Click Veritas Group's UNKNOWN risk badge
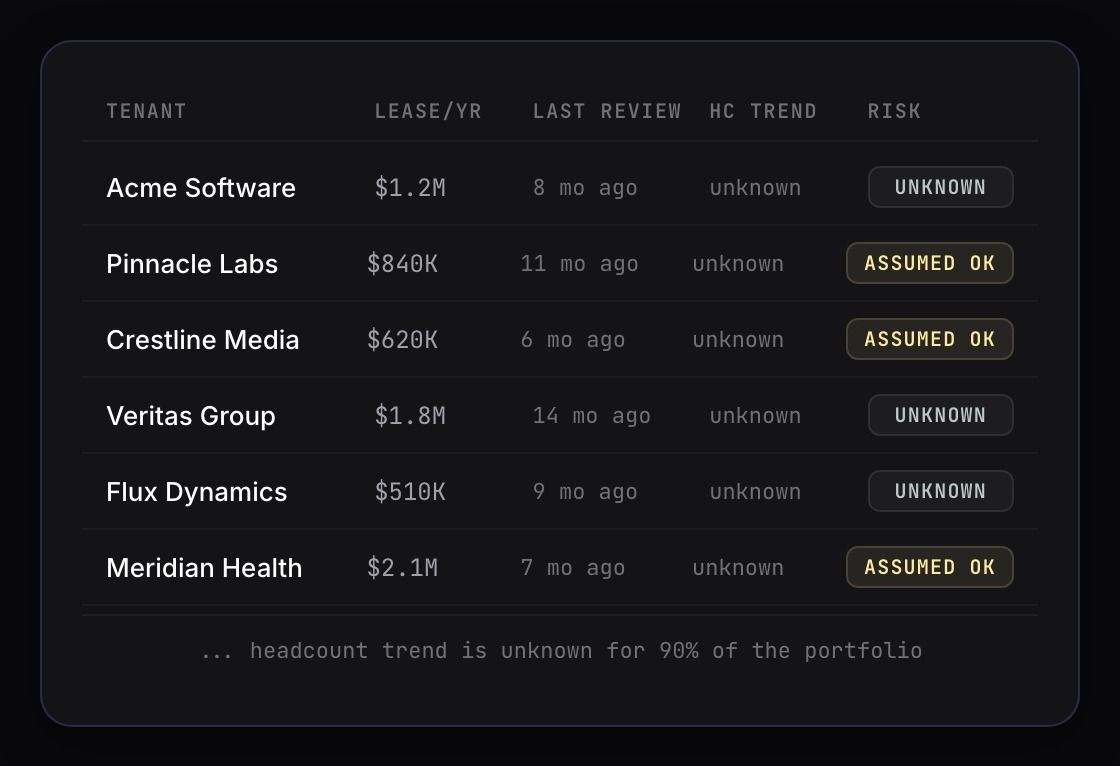 tap(941, 415)
